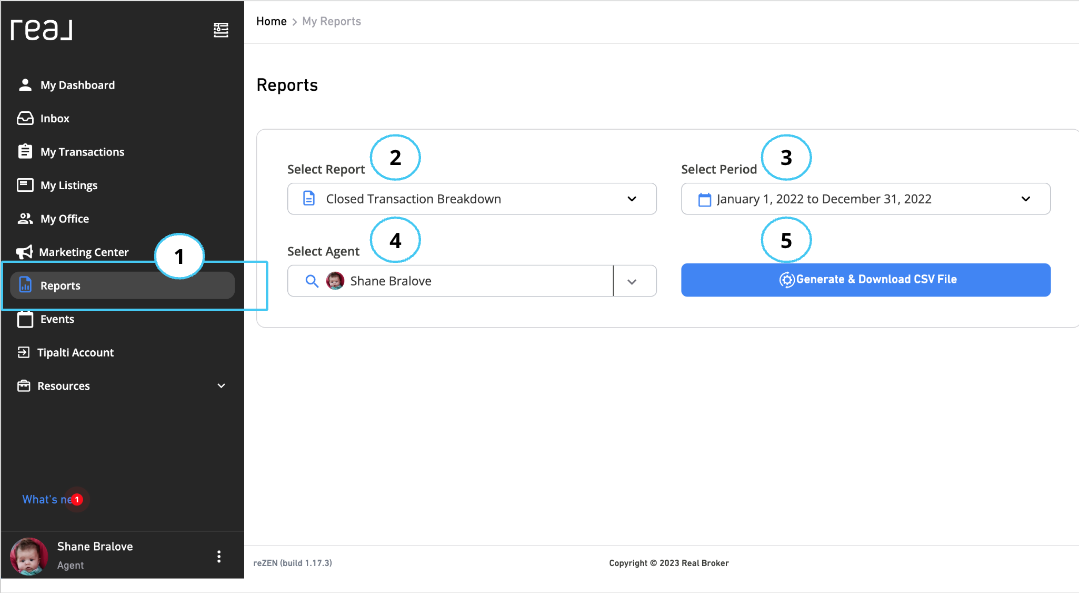This screenshot has height=593, width=1079.
Task: Open the three-dot menu beside Shane Bralove
Action: pyautogui.click(x=218, y=556)
